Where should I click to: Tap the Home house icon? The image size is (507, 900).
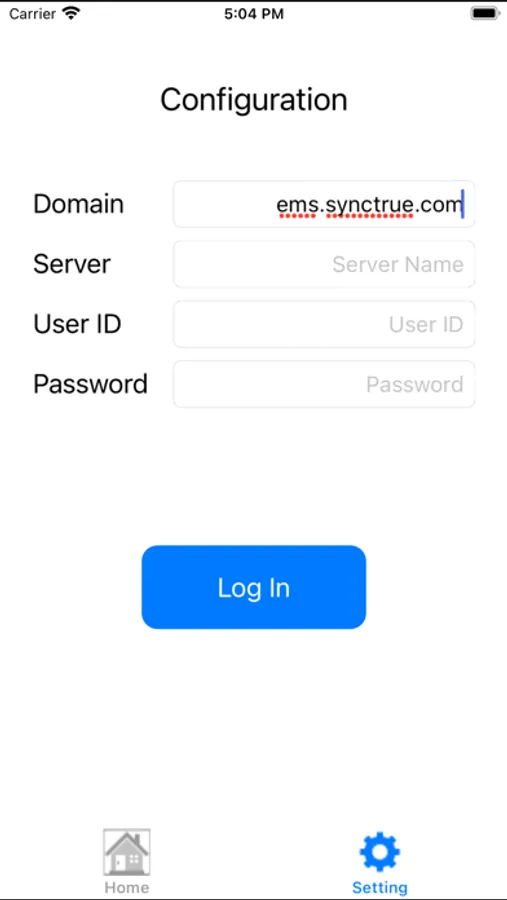coord(127,851)
